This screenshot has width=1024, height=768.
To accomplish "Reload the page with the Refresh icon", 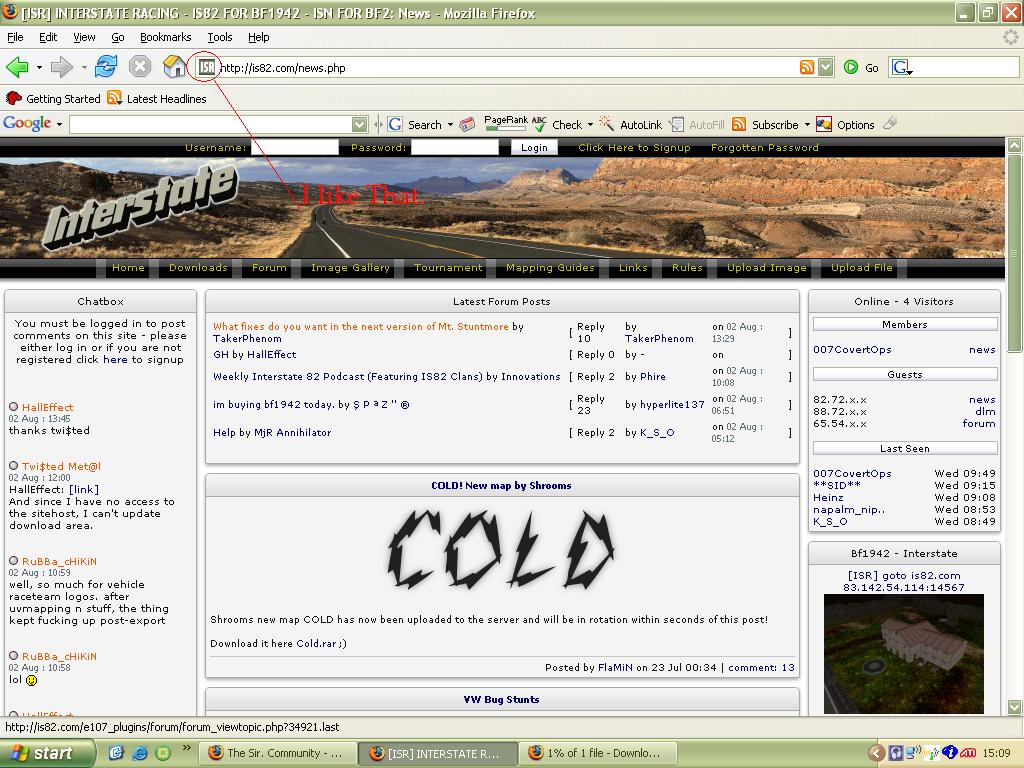I will [x=106, y=67].
